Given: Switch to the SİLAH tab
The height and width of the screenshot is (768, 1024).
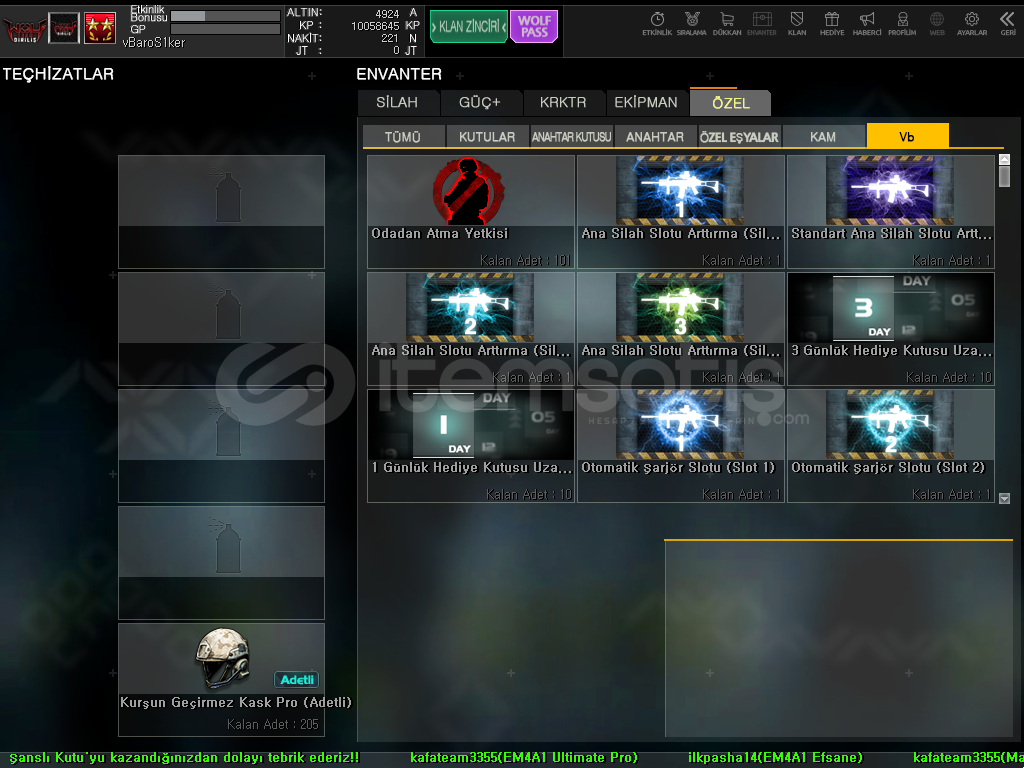Looking at the screenshot, I should coord(397,103).
